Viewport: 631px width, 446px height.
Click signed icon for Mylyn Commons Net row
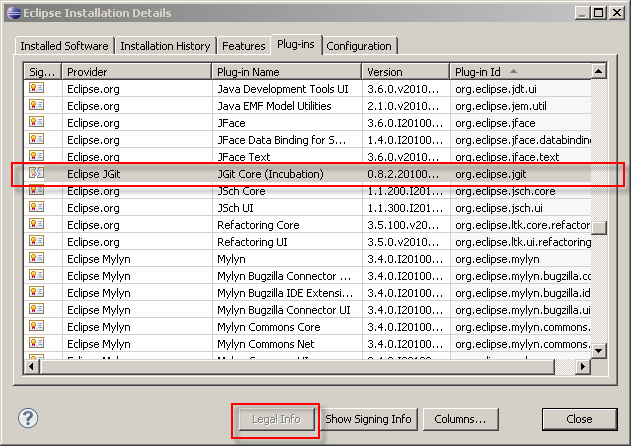click(x=36, y=343)
